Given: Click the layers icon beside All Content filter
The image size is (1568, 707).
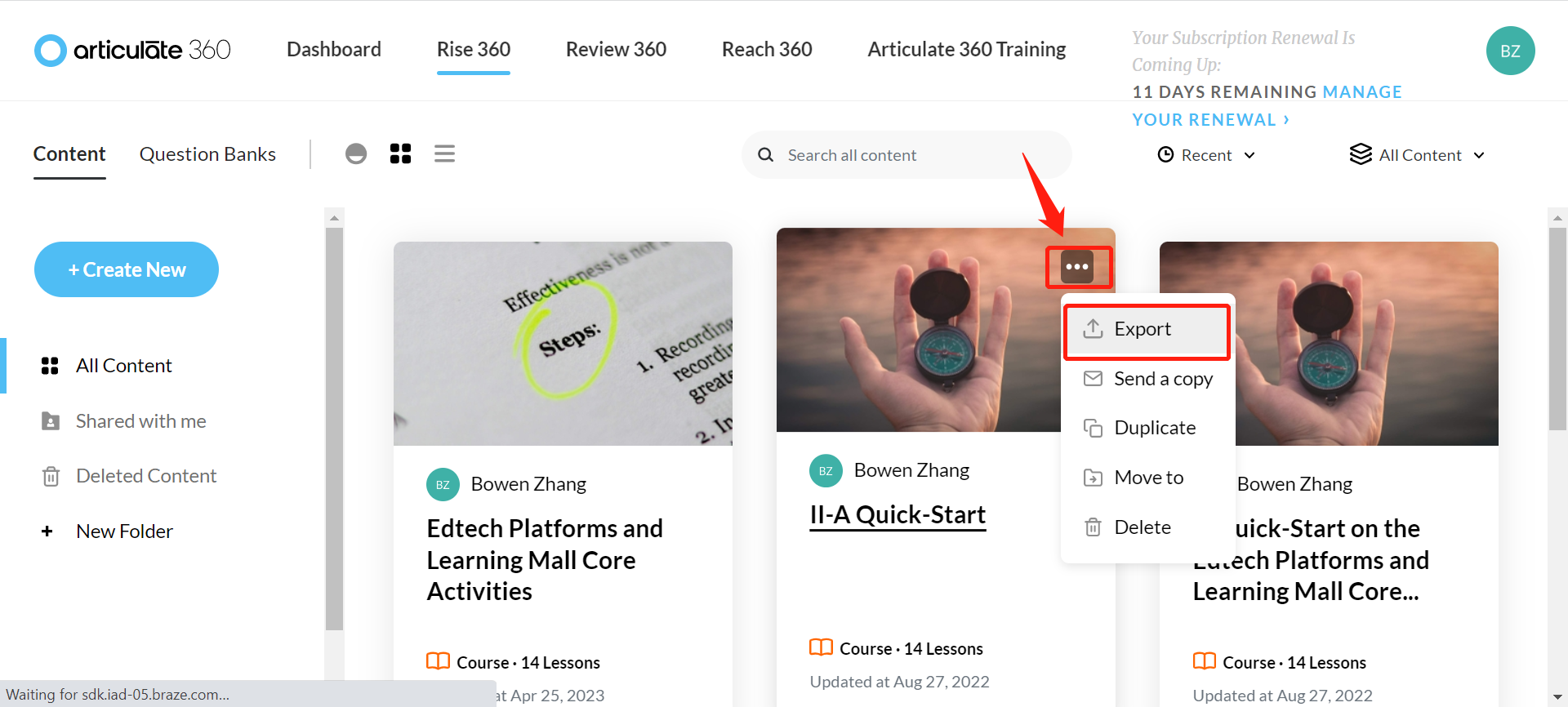Looking at the screenshot, I should tap(1361, 154).
